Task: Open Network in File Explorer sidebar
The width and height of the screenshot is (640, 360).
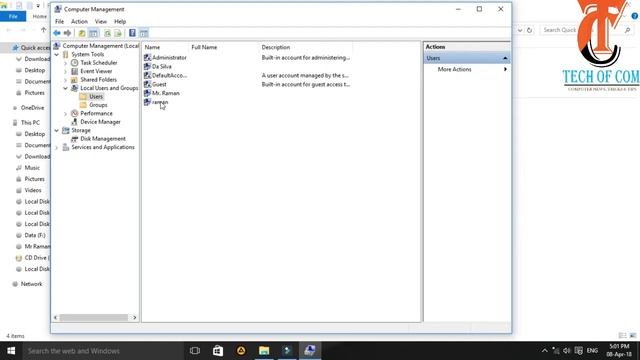Action: tap(31, 284)
